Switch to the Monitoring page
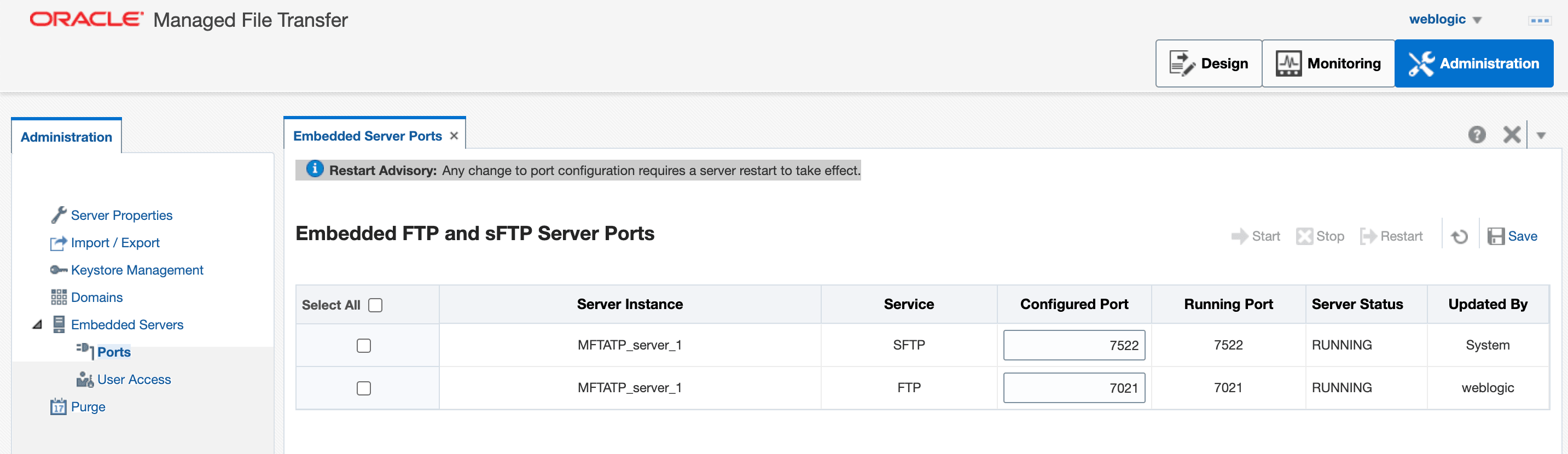The width and height of the screenshot is (1568, 454). [x=1328, y=63]
